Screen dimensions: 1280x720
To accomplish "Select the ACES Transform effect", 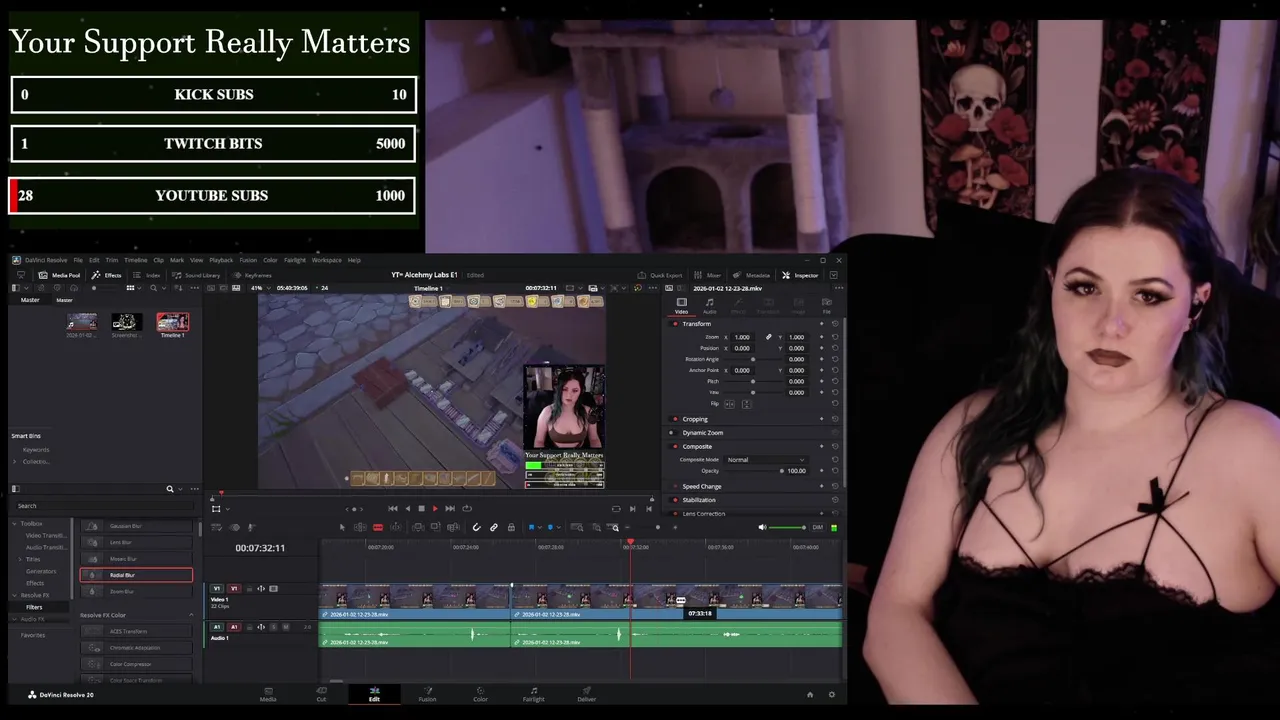I will tap(136, 631).
